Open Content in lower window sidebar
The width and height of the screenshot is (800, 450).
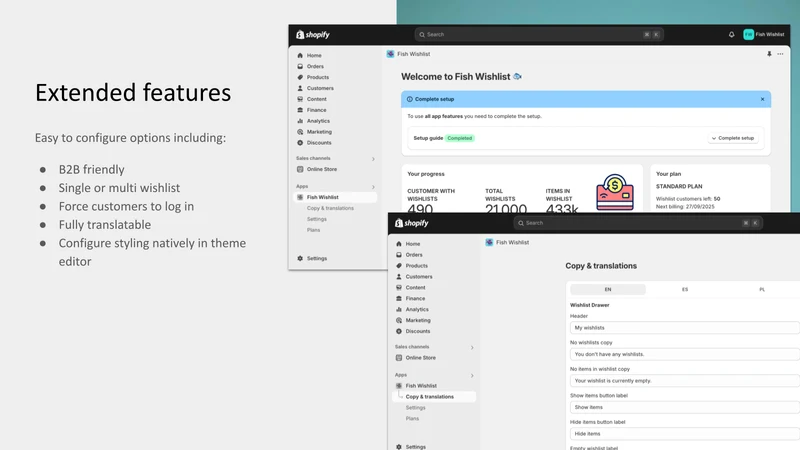[415, 287]
